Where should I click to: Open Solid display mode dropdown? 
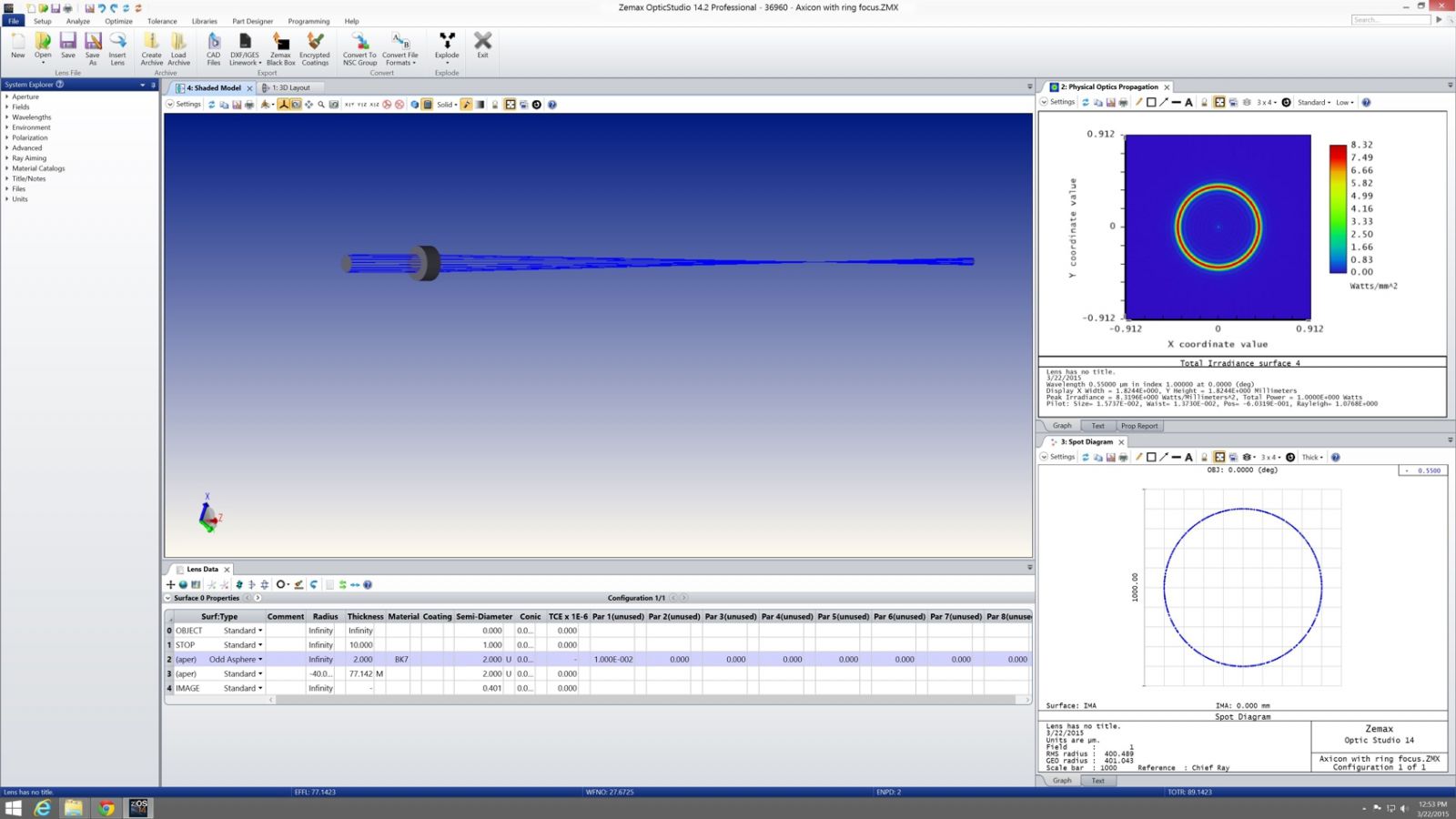coord(447,105)
